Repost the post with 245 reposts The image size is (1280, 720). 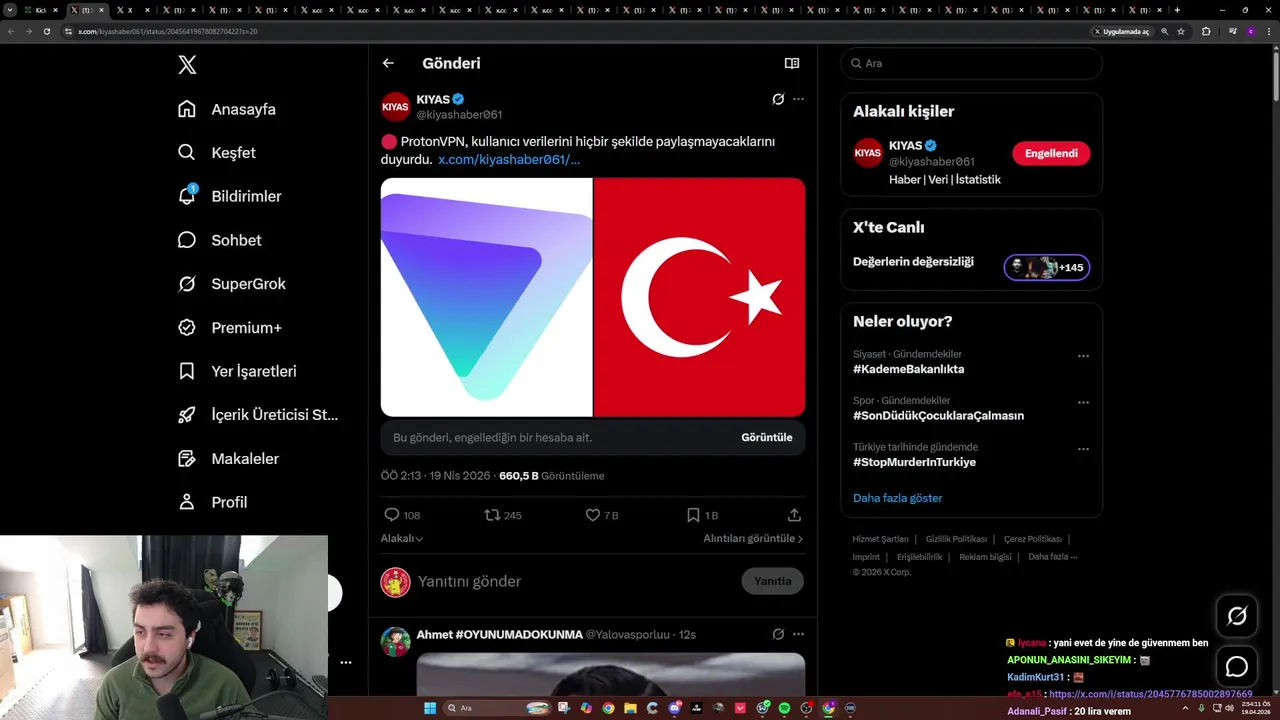point(503,515)
